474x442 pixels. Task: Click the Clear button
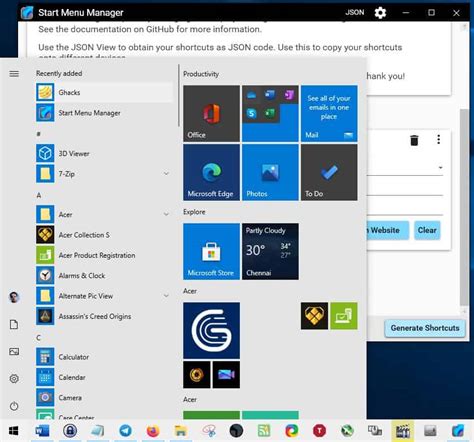427,230
